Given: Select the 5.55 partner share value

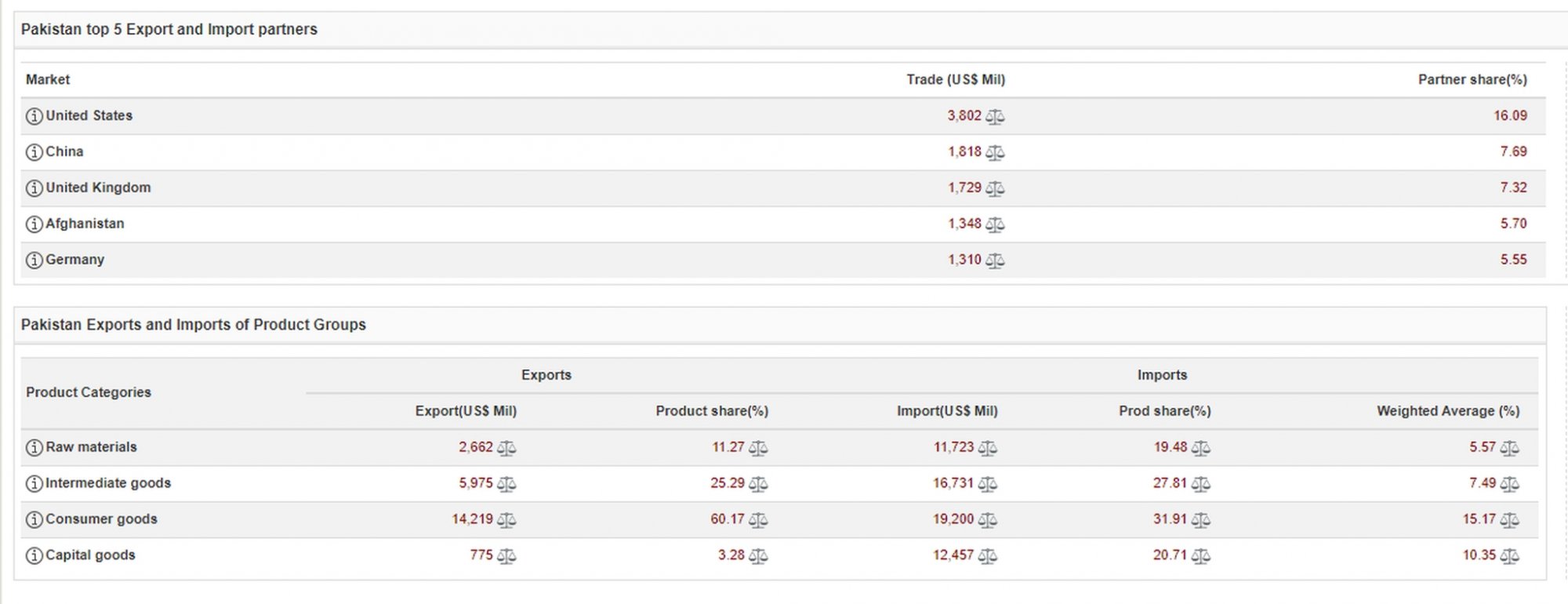Looking at the screenshot, I should [x=1514, y=260].
